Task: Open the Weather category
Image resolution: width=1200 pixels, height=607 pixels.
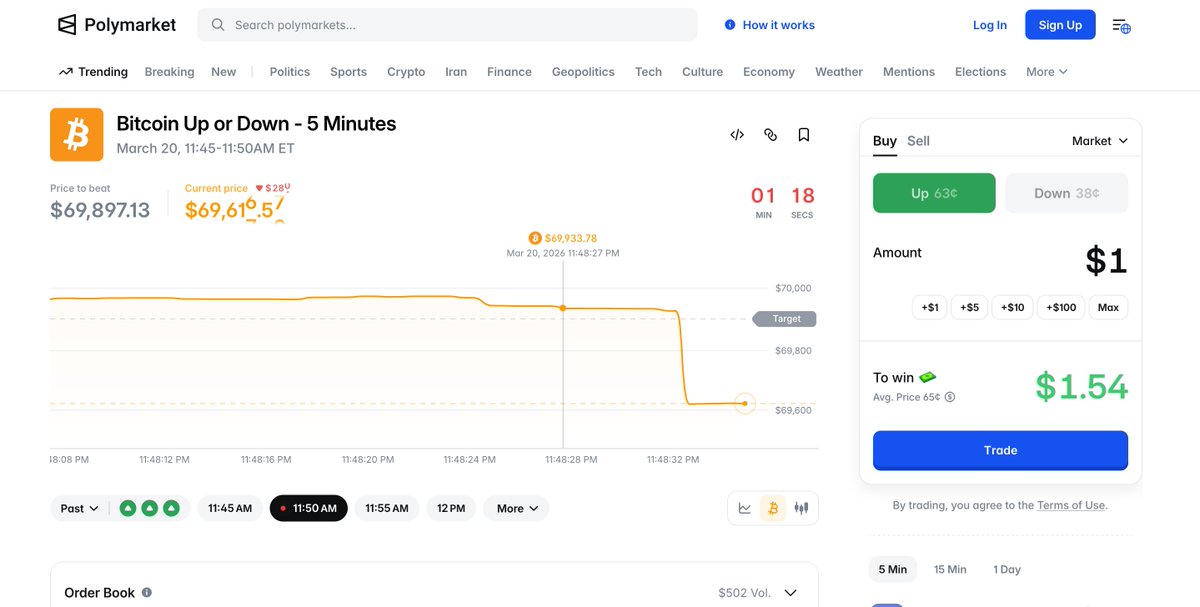Action: [x=839, y=72]
